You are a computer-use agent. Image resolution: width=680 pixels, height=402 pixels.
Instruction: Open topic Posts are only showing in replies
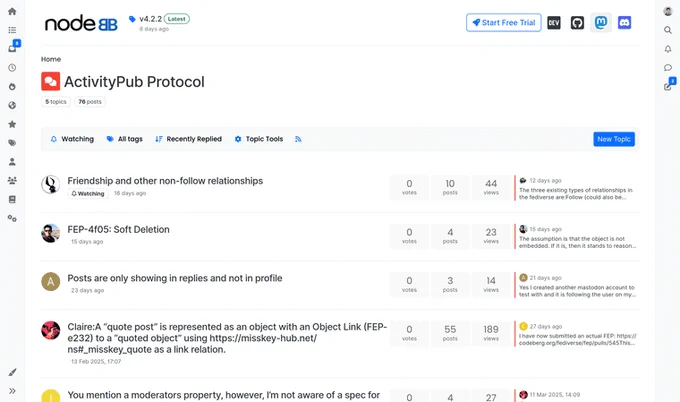tap(175, 278)
